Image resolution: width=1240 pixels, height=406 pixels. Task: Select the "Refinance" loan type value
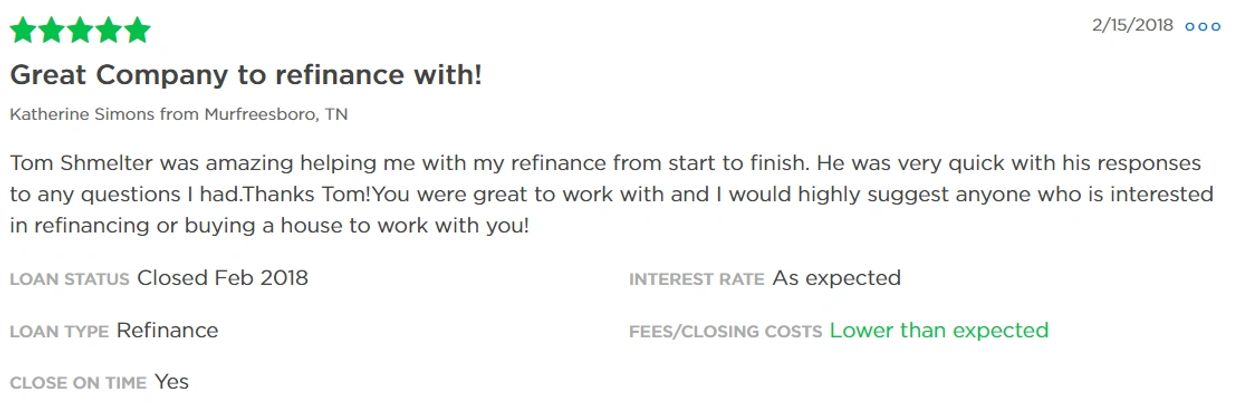(x=167, y=330)
